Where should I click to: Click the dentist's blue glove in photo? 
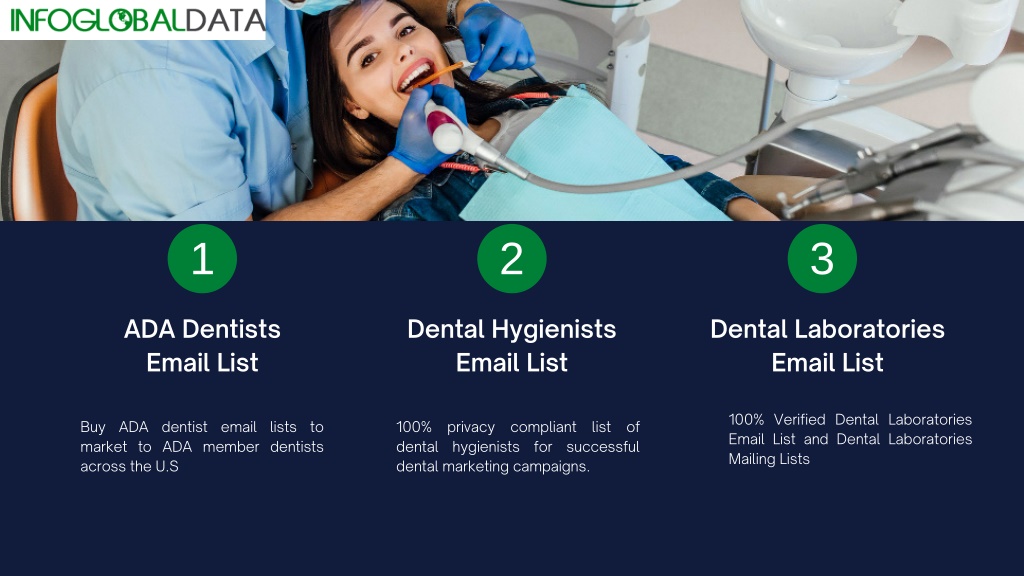(x=496, y=39)
